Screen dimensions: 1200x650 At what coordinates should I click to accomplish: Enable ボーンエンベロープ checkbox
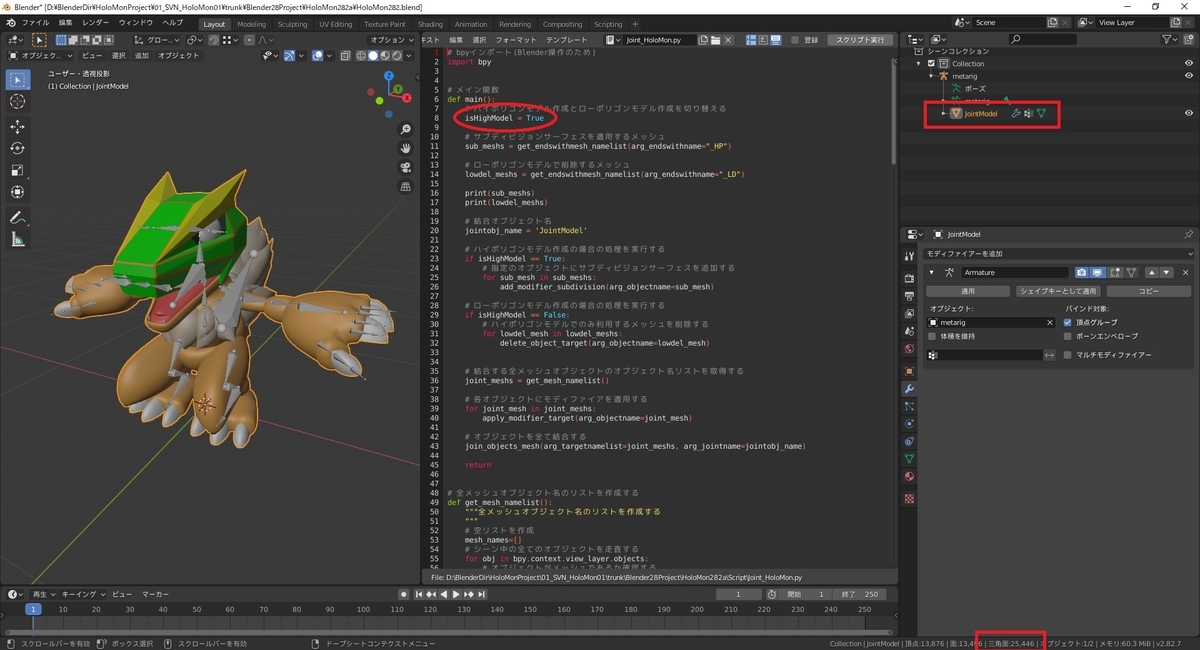pyautogui.click(x=1068, y=336)
